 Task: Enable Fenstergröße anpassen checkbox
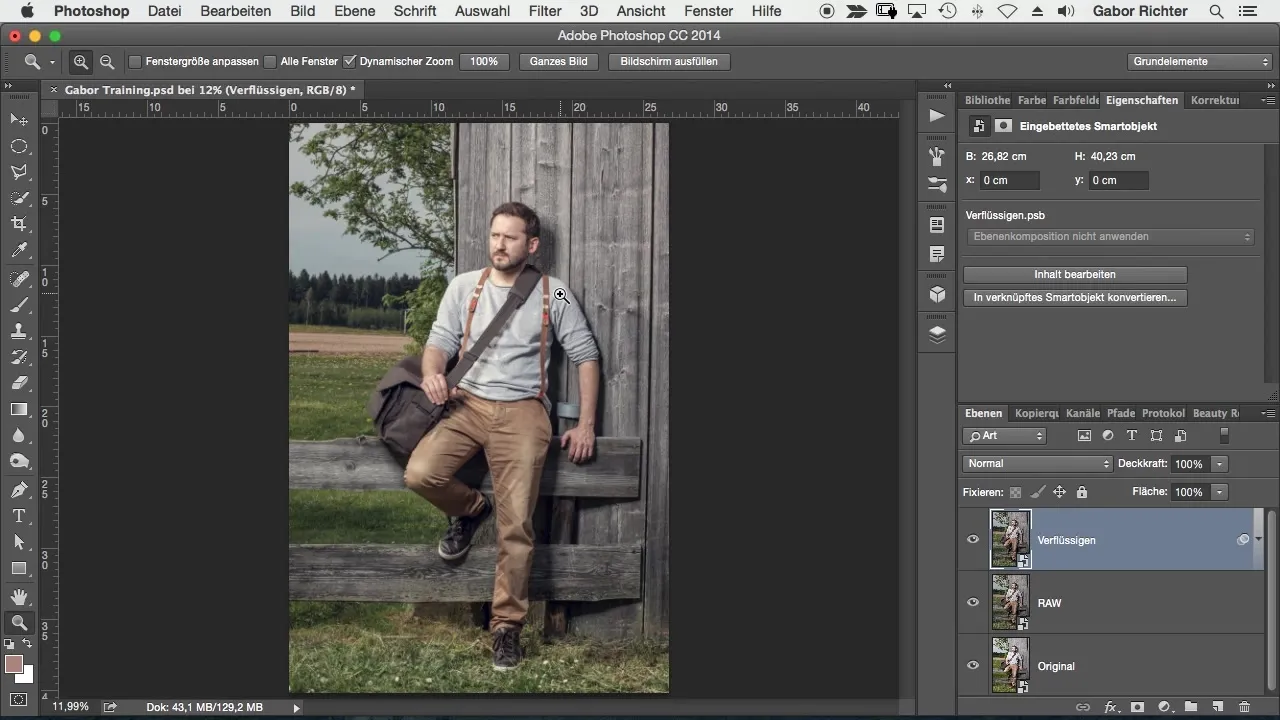coord(135,62)
